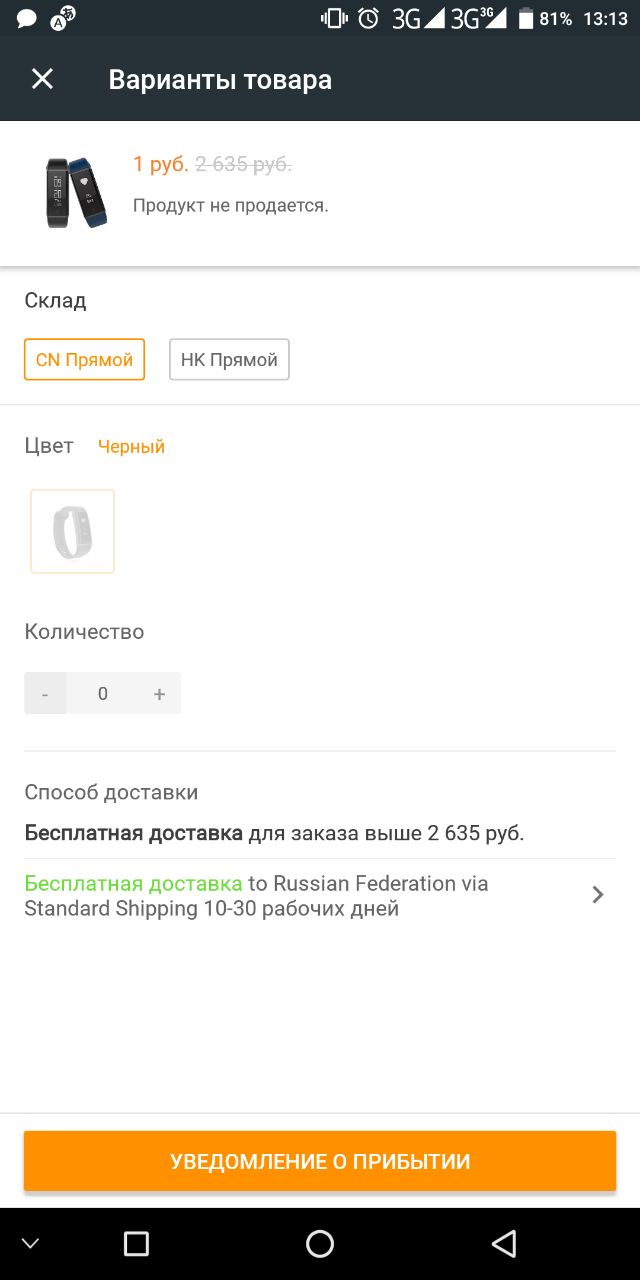Image resolution: width=640 pixels, height=1280 pixels.
Task: Hide the navigation bar down-chevron icon
Action: pyautogui.click(x=30, y=1244)
